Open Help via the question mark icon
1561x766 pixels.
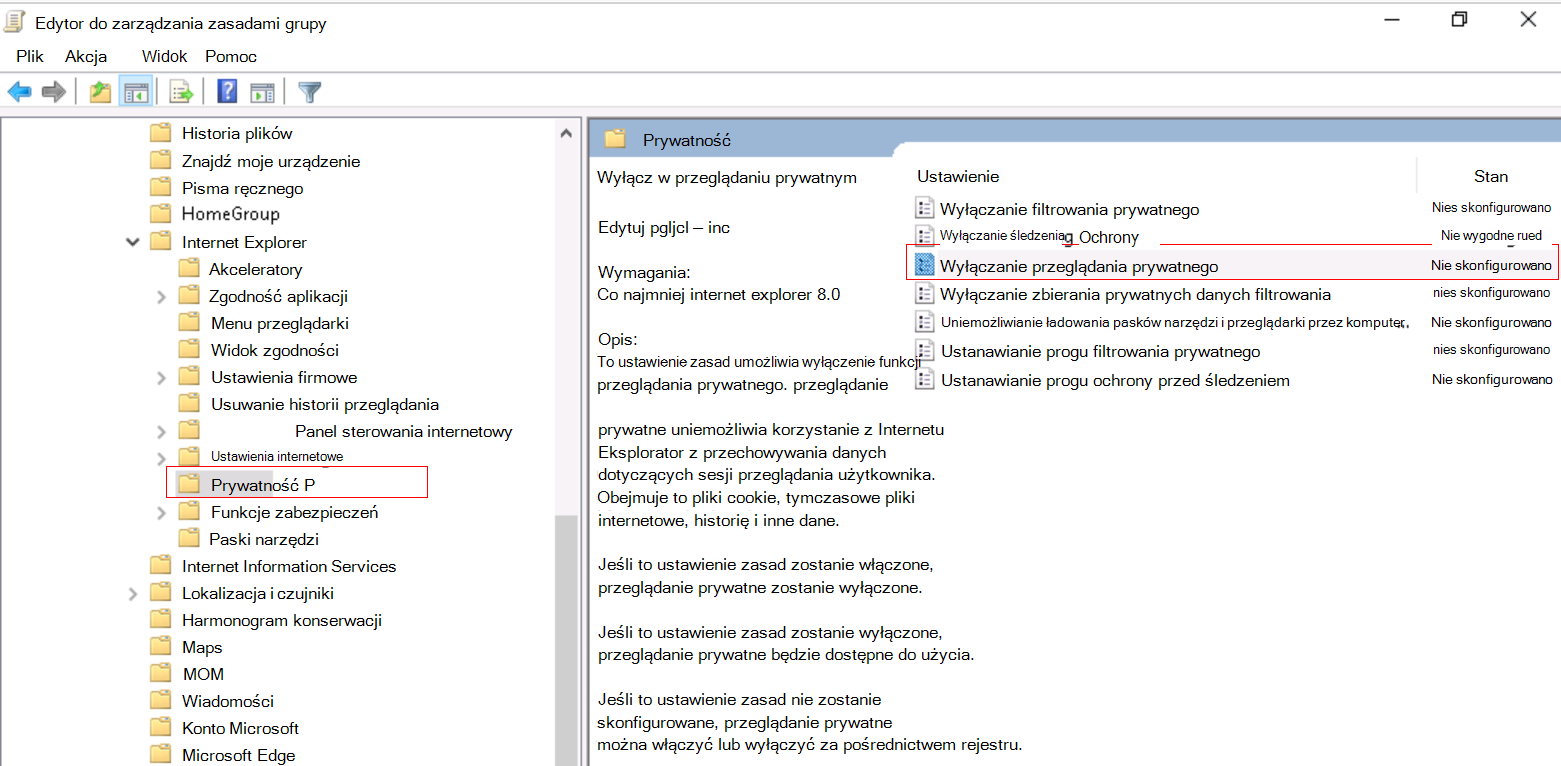[x=226, y=91]
